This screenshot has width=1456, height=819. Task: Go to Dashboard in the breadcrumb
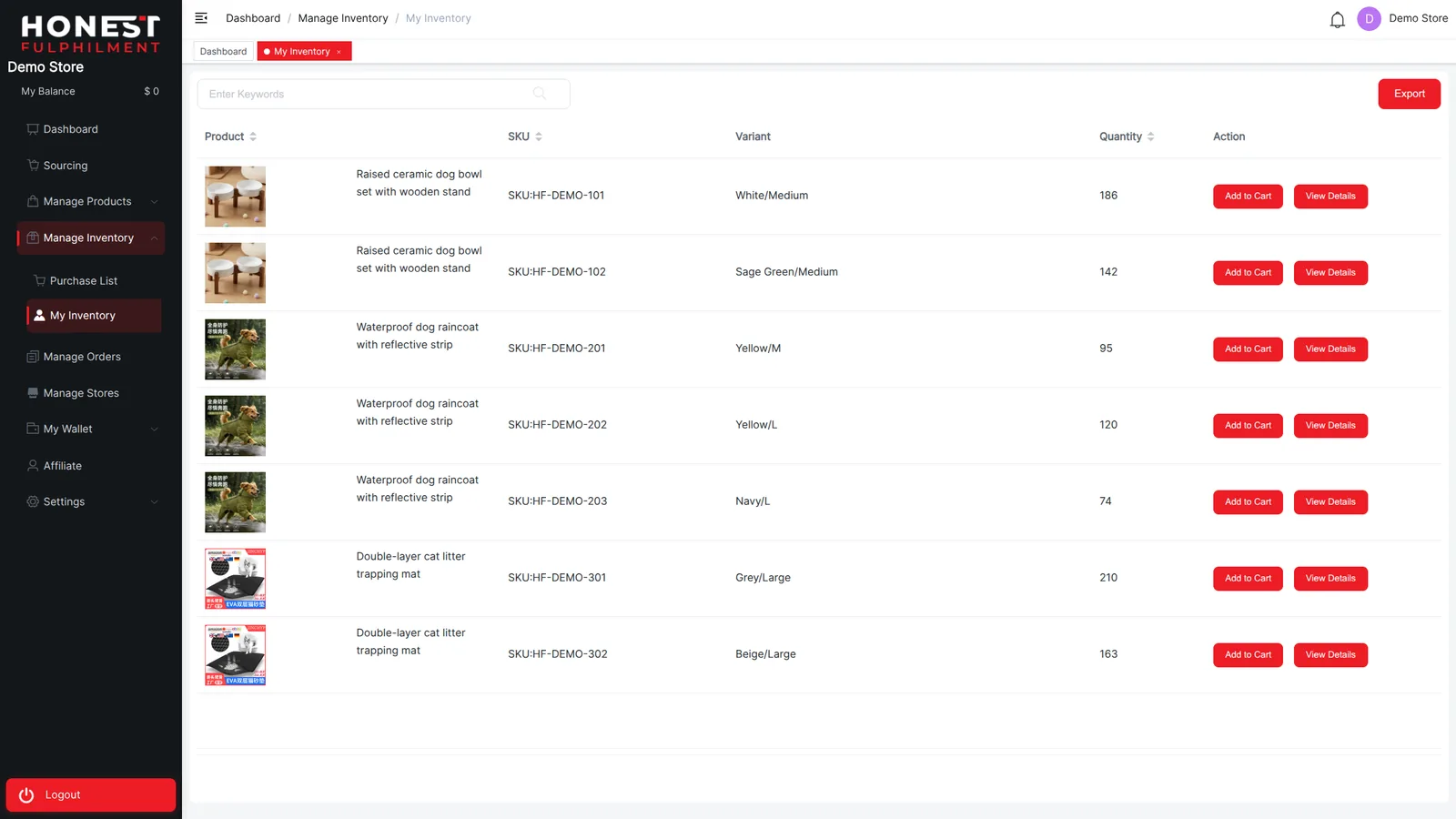[253, 18]
